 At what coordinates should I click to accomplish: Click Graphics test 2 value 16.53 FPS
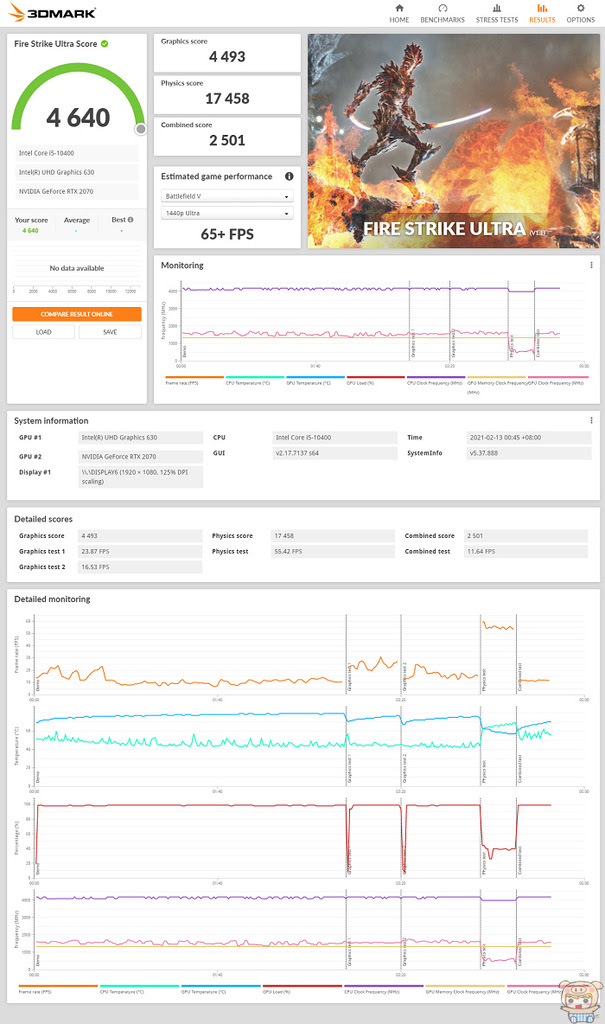coord(140,567)
